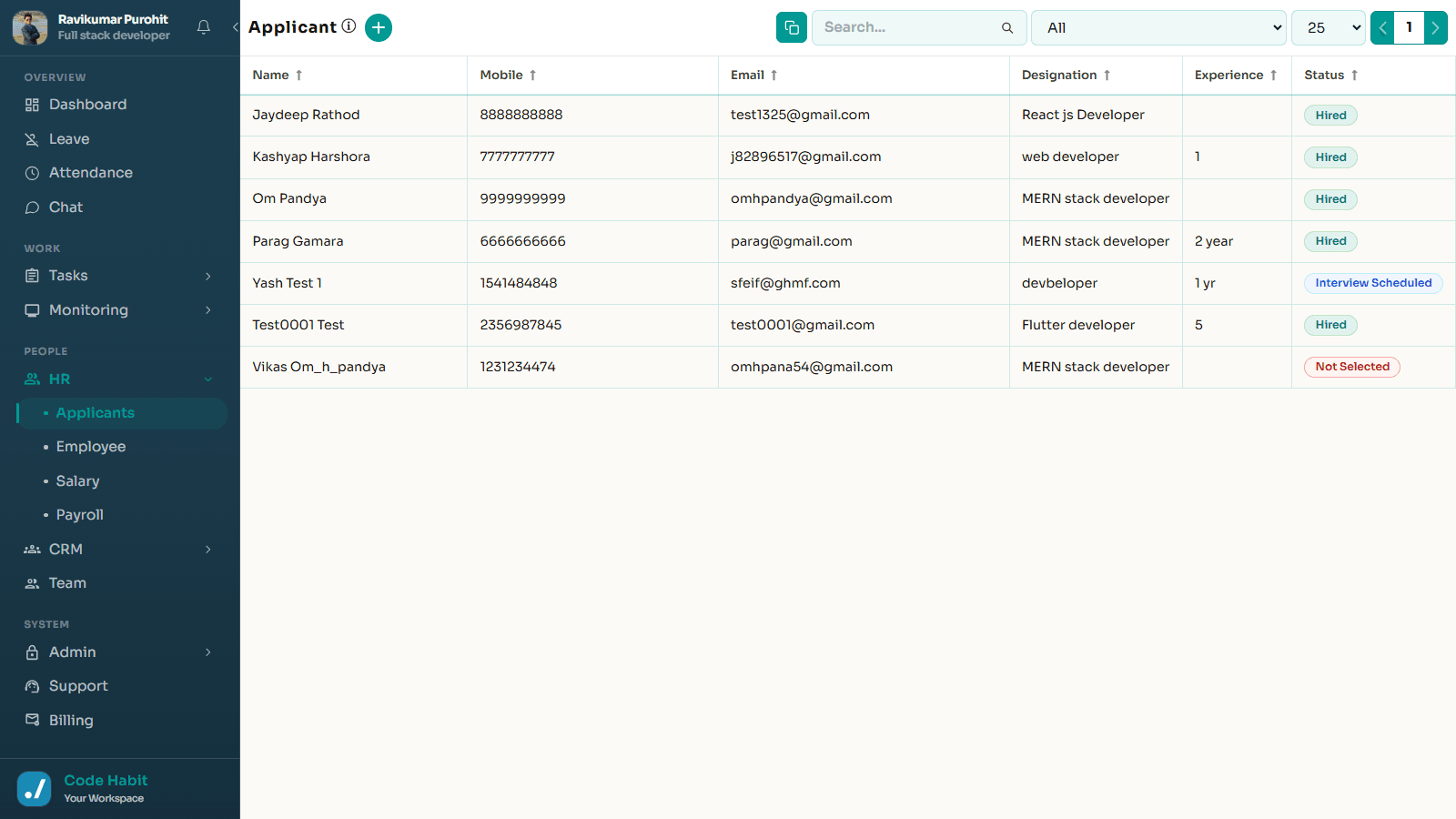Click the Billing card icon
The image size is (1456, 819).
(32, 720)
